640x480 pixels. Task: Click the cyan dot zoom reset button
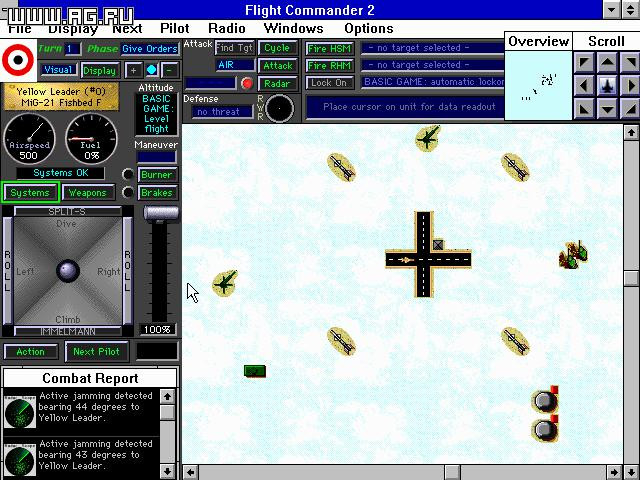pos(151,70)
